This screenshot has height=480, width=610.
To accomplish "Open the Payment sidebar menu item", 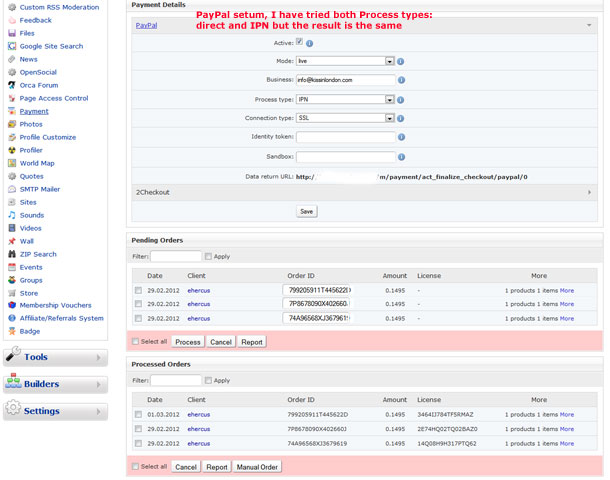I will pyautogui.click(x=34, y=111).
